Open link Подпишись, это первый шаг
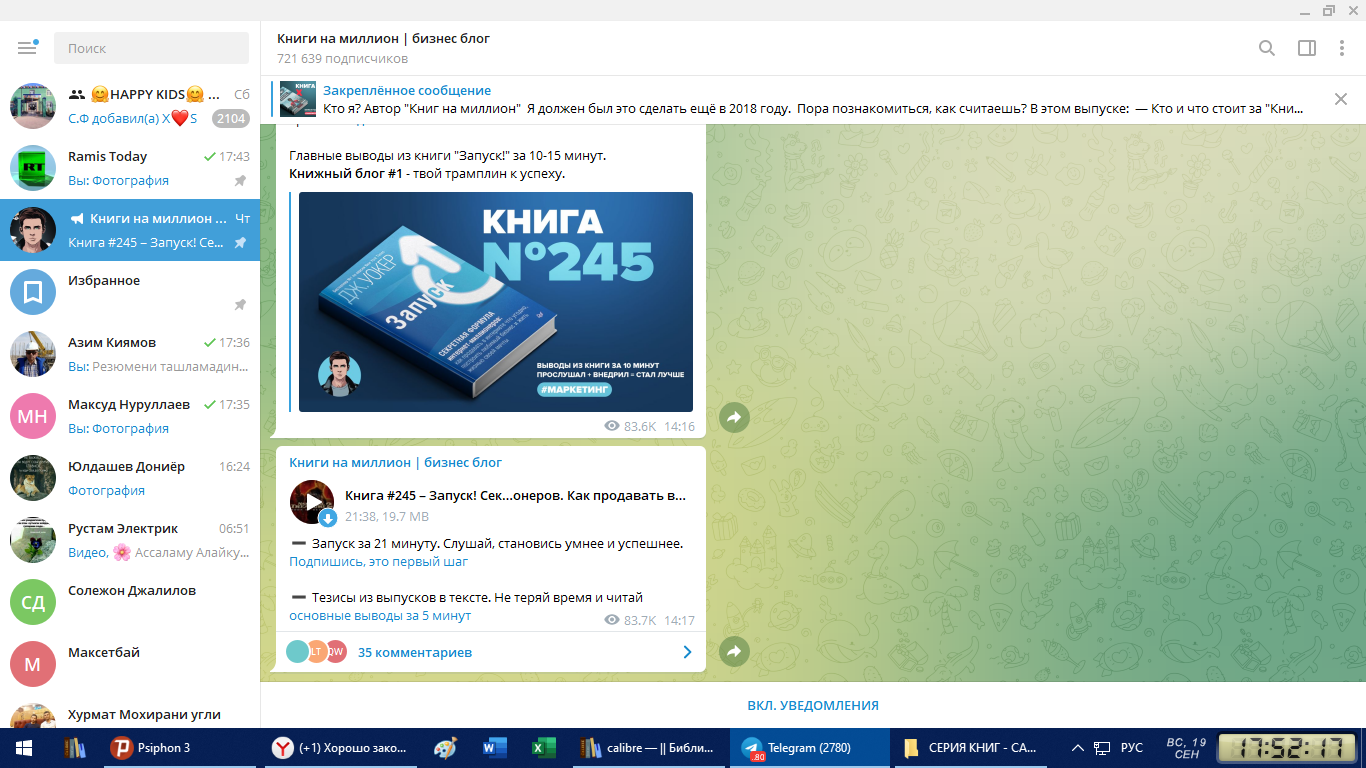This screenshot has height=768, width=1366. tap(379, 562)
